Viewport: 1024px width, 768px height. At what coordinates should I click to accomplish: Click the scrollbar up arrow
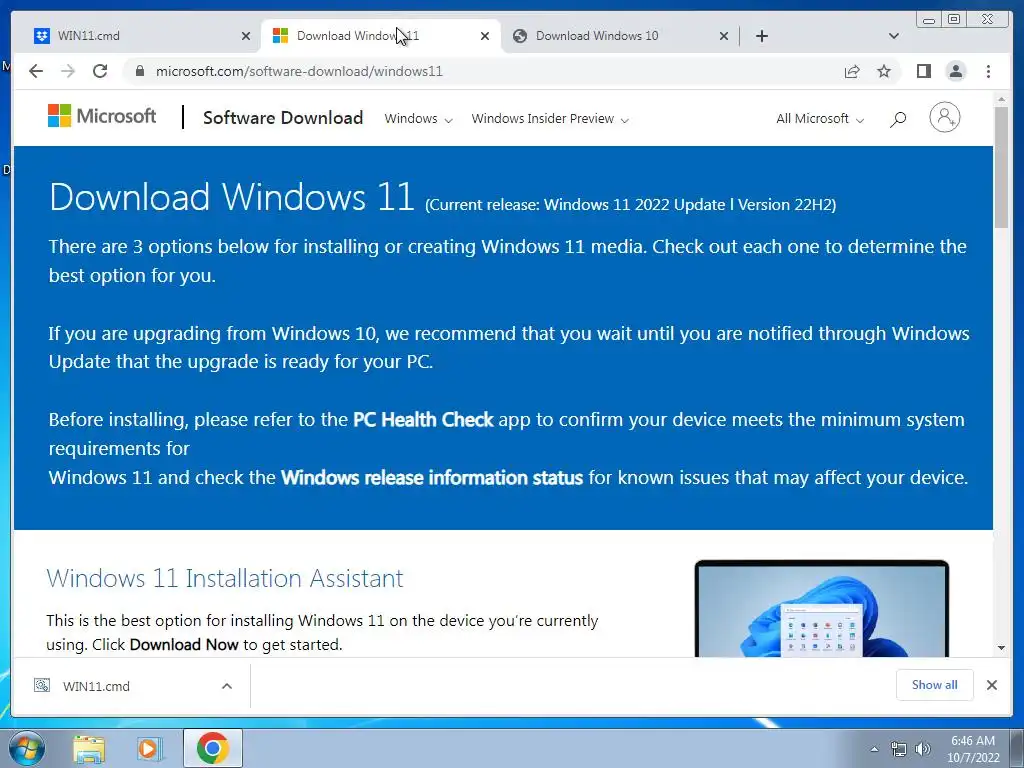(1000, 99)
